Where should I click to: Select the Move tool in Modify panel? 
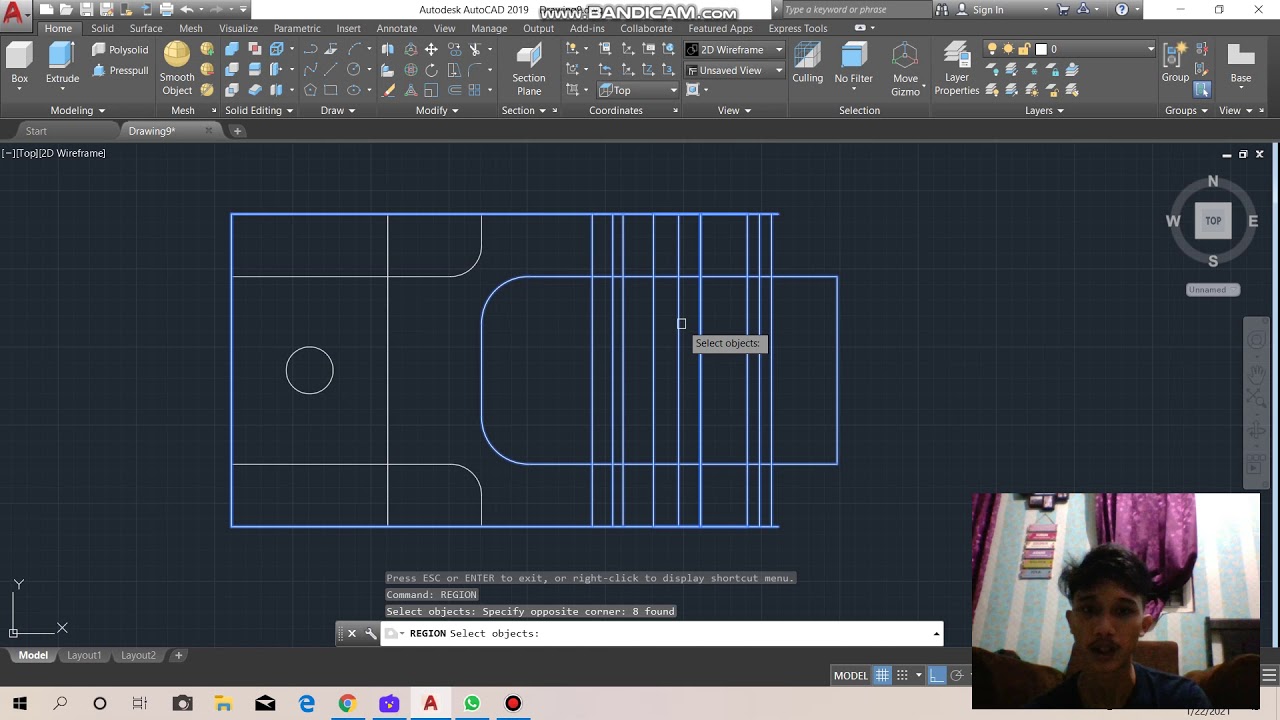tap(431, 49)
